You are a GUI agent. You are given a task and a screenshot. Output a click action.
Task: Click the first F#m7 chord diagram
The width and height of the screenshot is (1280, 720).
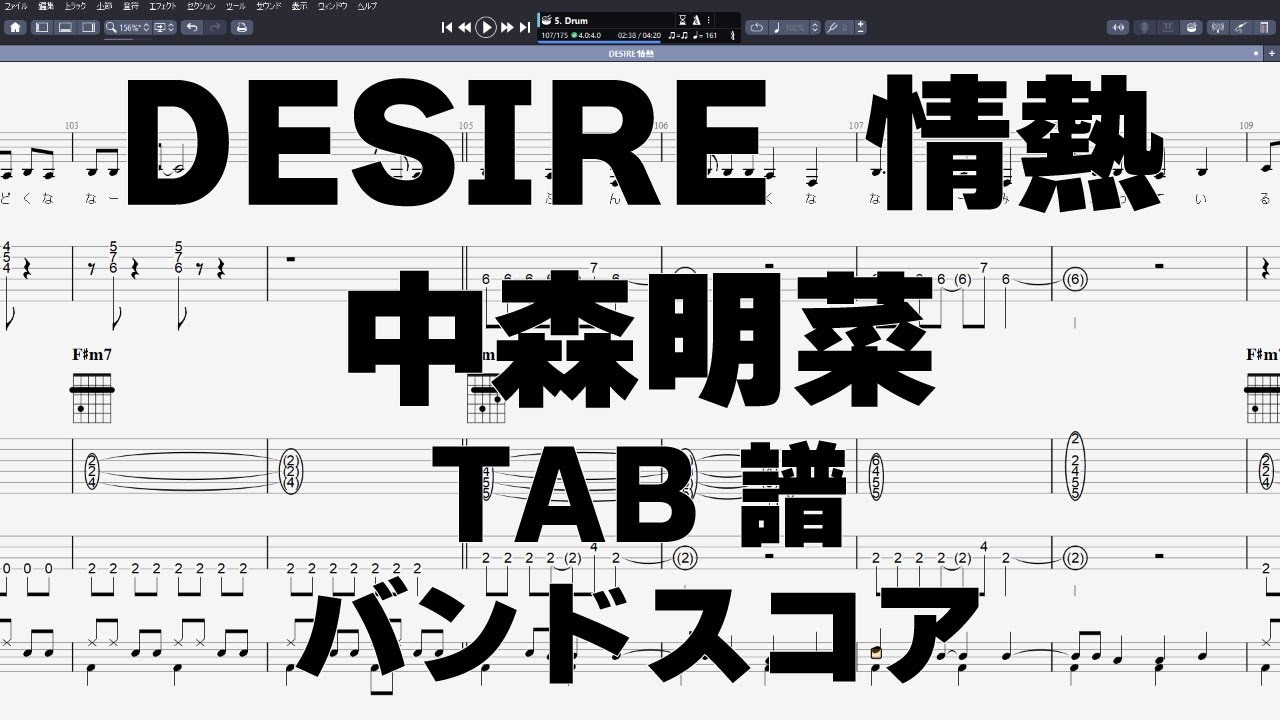[x=92, y=396]
